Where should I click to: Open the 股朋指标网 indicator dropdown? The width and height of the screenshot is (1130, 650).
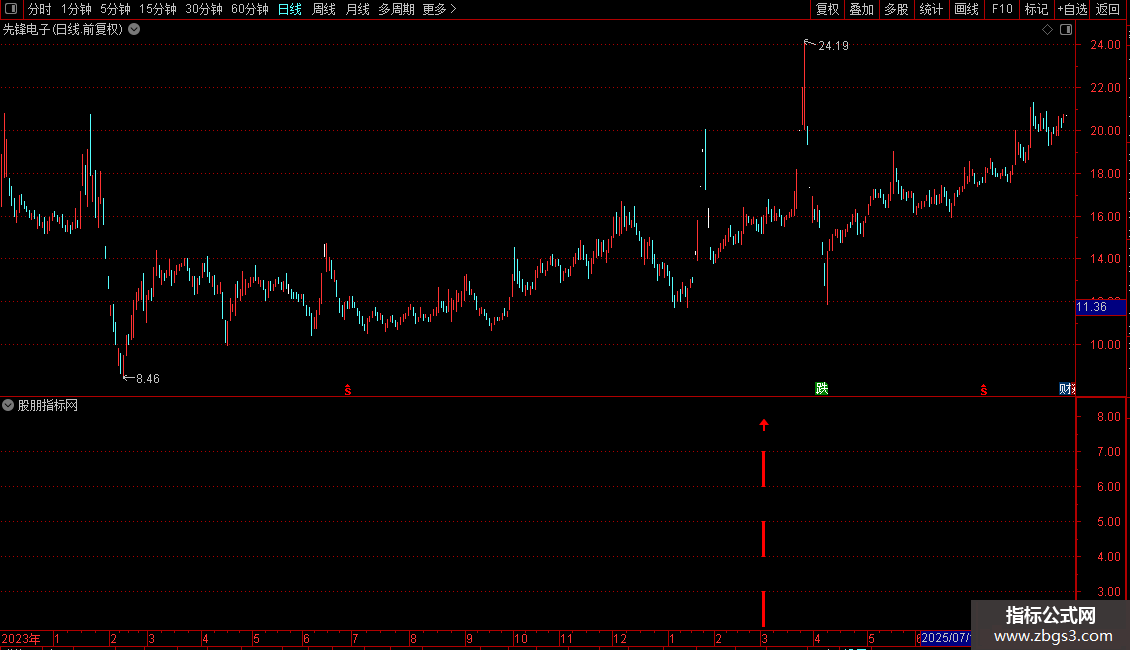8,406
